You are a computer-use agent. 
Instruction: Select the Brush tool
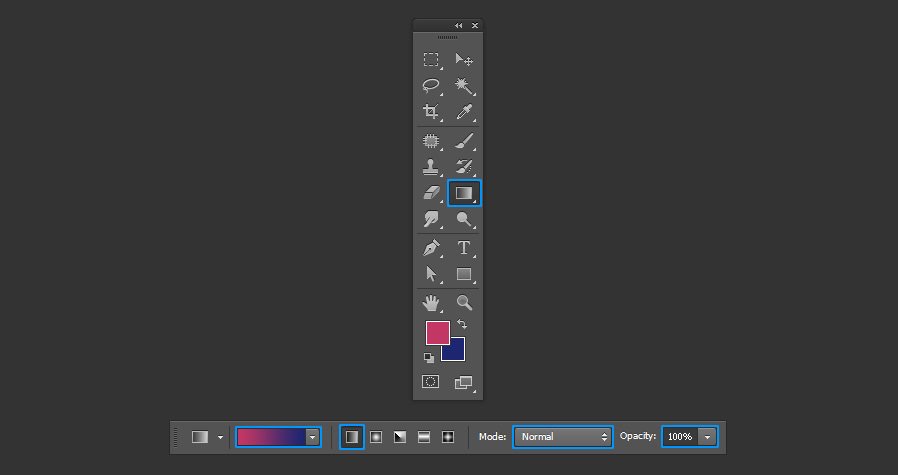(x=464, y=141)
